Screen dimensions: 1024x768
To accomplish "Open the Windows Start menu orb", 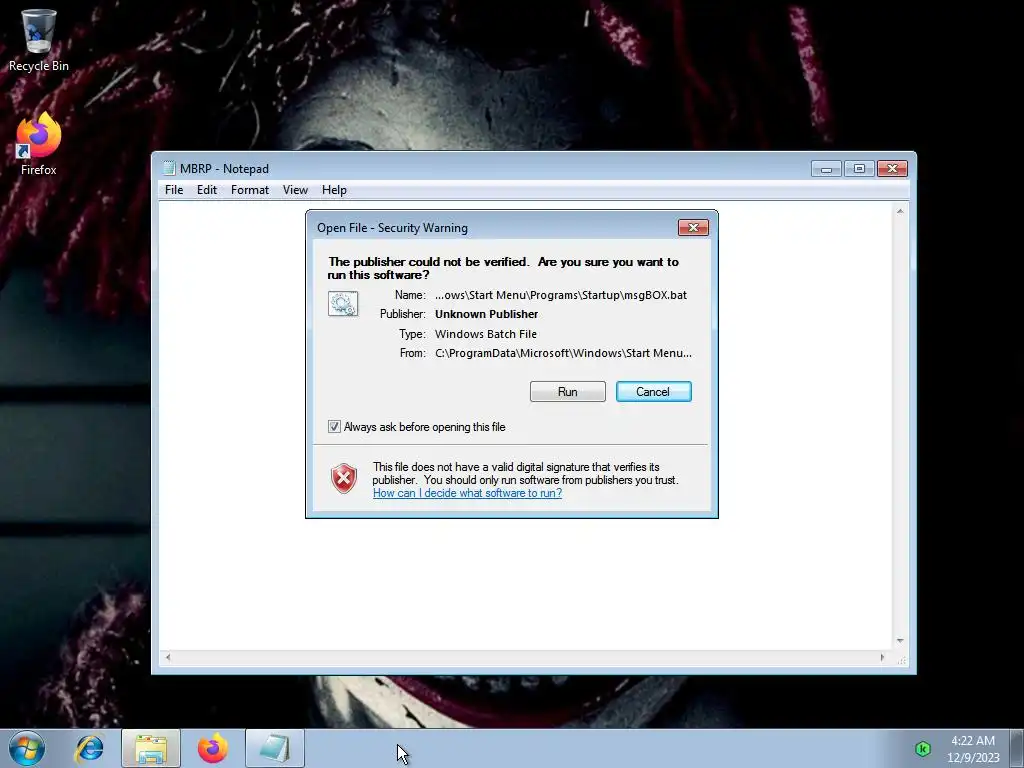I will [x=27, y=748].
